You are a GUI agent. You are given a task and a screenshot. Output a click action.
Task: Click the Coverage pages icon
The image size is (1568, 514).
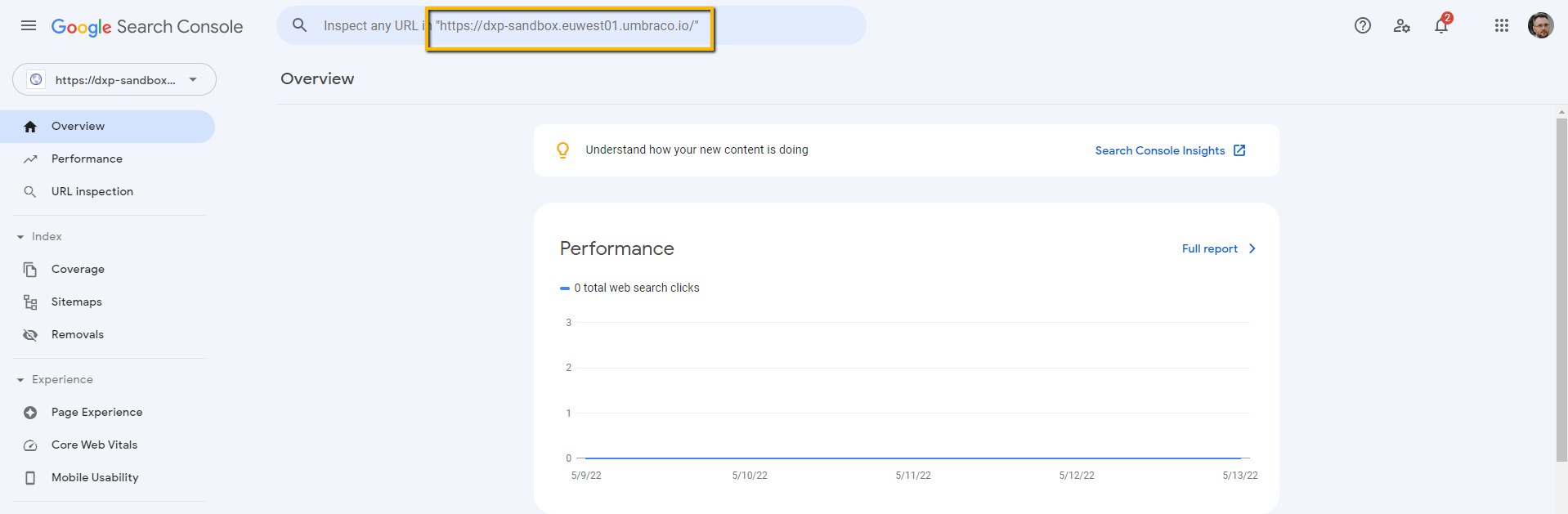pos(30,270)
